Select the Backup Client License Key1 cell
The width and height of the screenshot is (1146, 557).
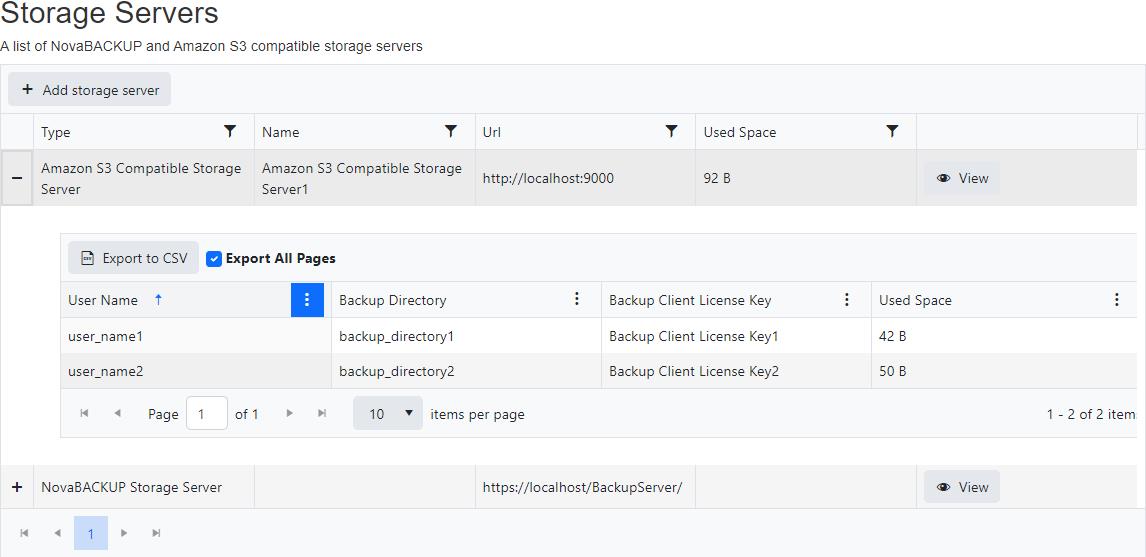pyautogui.click(x=736, y=336)
